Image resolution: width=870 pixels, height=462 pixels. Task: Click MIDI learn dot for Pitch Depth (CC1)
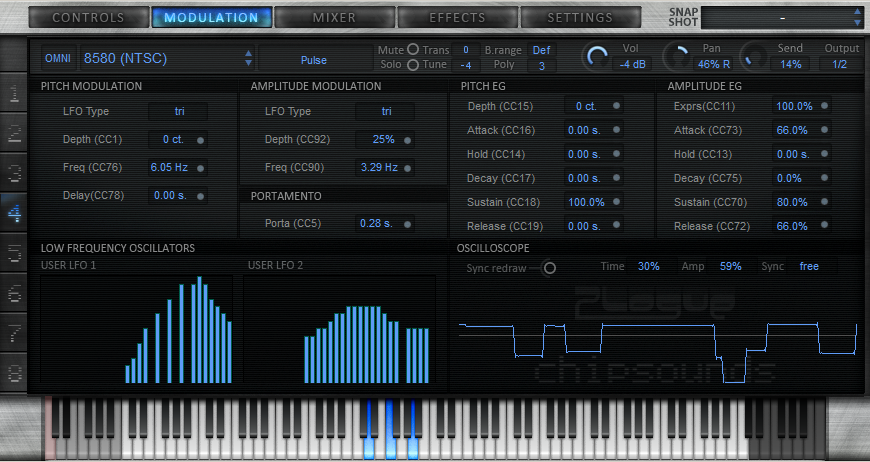200,140
